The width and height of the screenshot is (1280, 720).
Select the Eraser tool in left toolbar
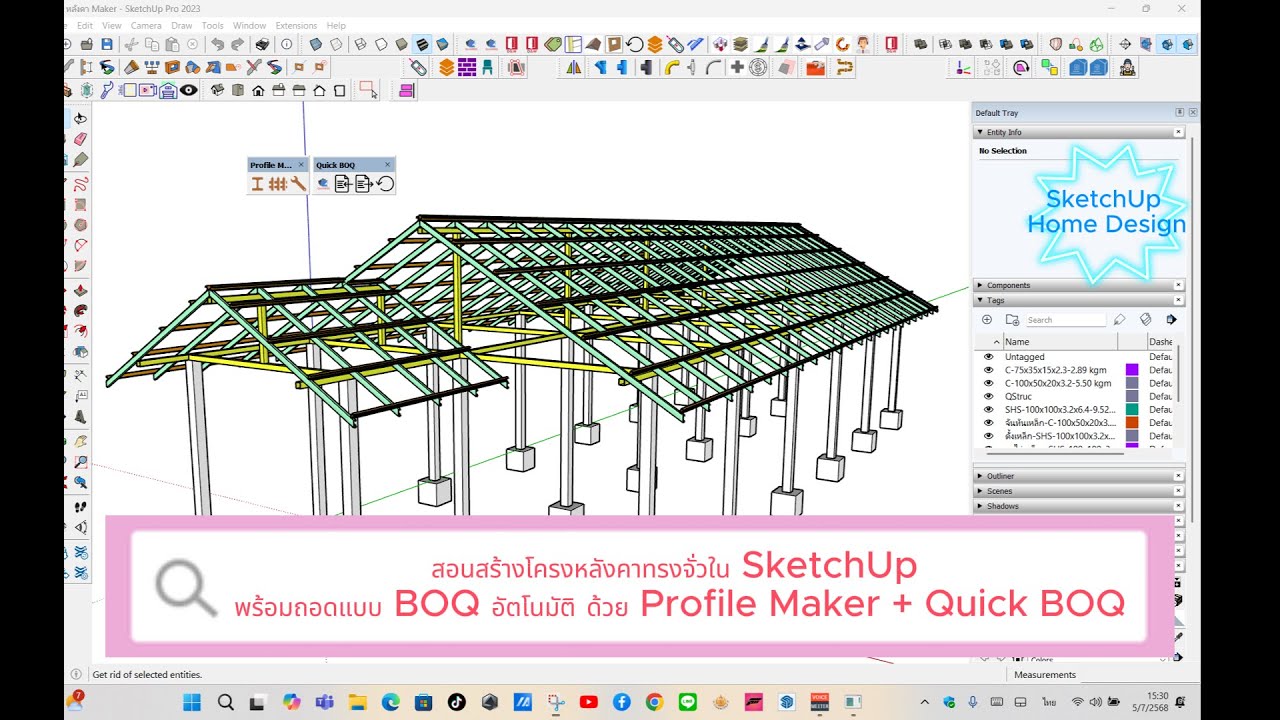(x=80, y=139)
